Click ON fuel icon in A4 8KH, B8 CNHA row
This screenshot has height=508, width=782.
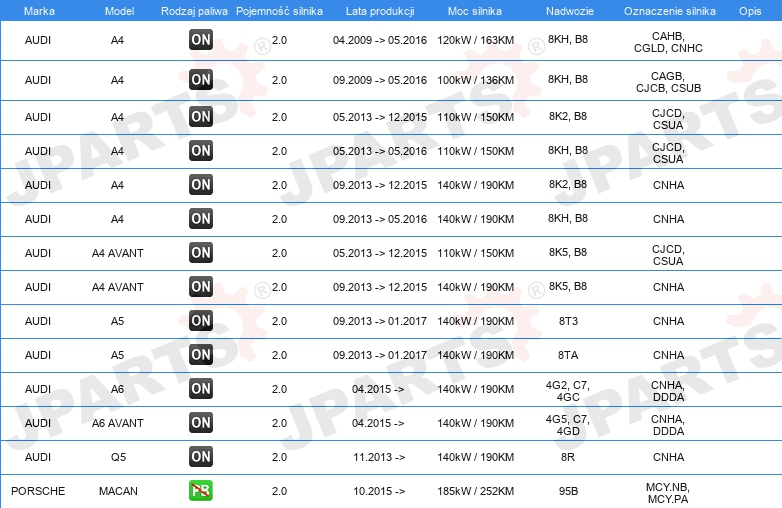[201, 218]
